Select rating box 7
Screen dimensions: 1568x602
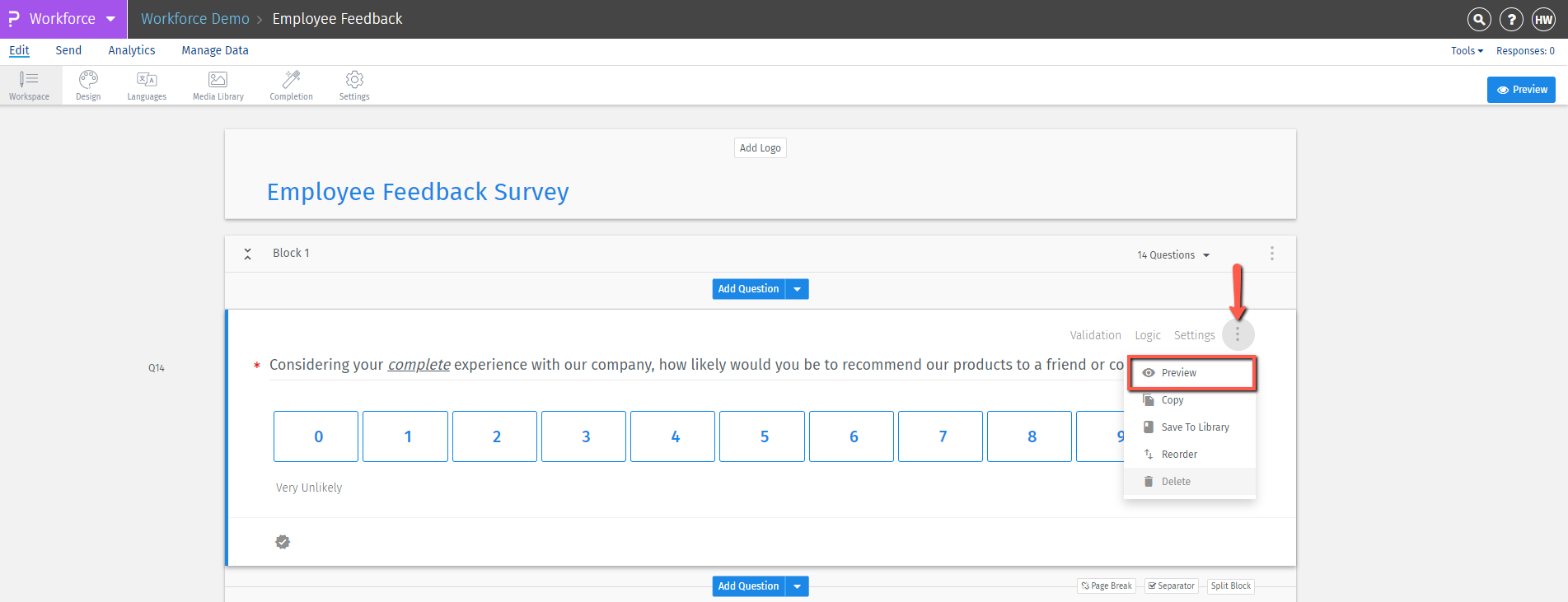940,436
